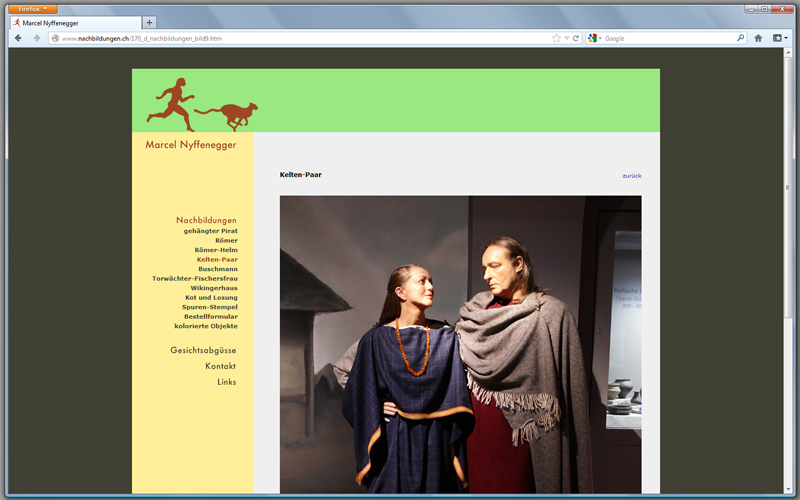
Task: Go to the browser home page icon
Action: tap(758, 38)
